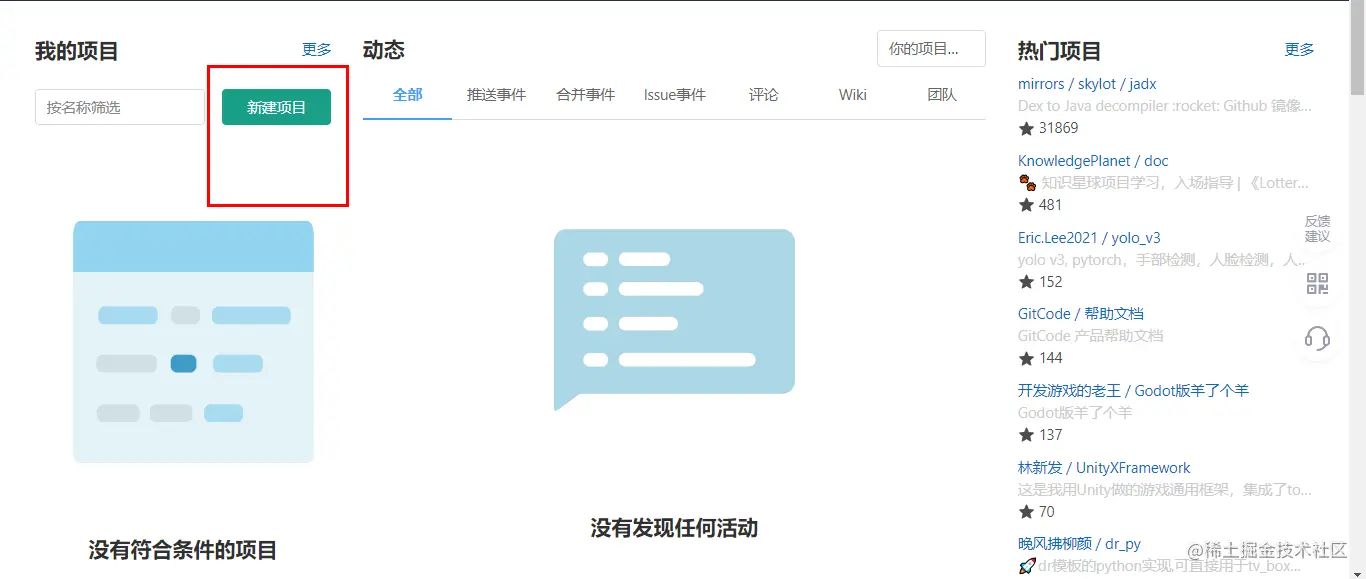The width and height of the screenshot is (1366, 579).
Task: Switch to the 评论 tab
Action: point(763,95)
